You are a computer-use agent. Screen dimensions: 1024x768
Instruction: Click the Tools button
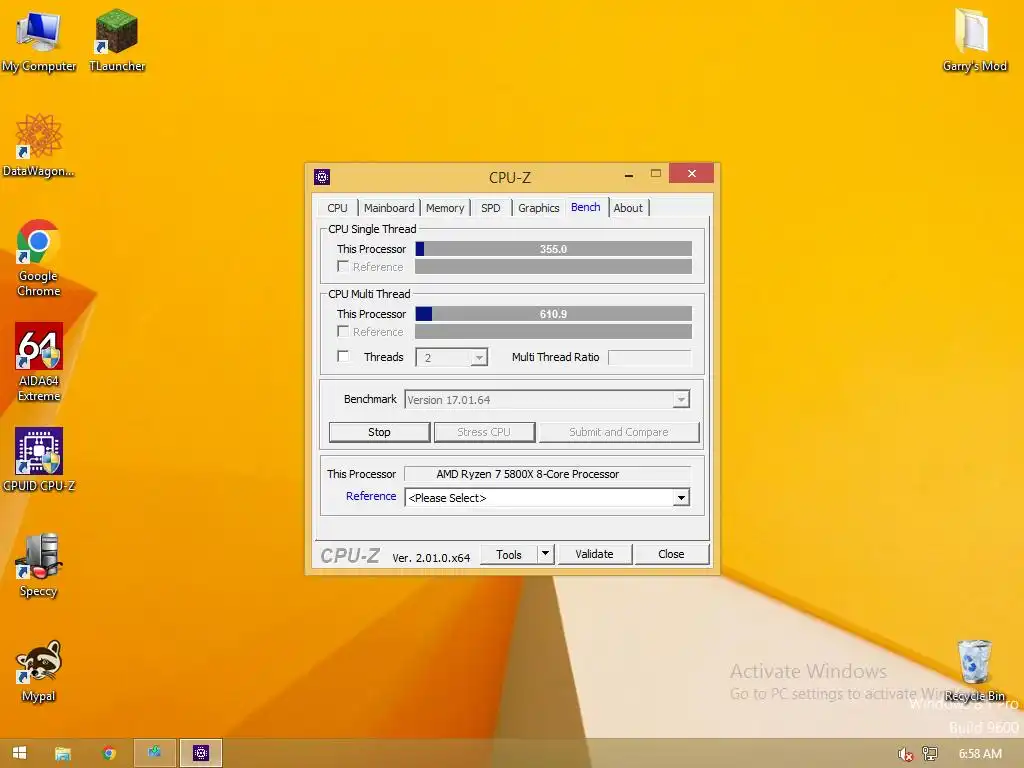[509, 554]
